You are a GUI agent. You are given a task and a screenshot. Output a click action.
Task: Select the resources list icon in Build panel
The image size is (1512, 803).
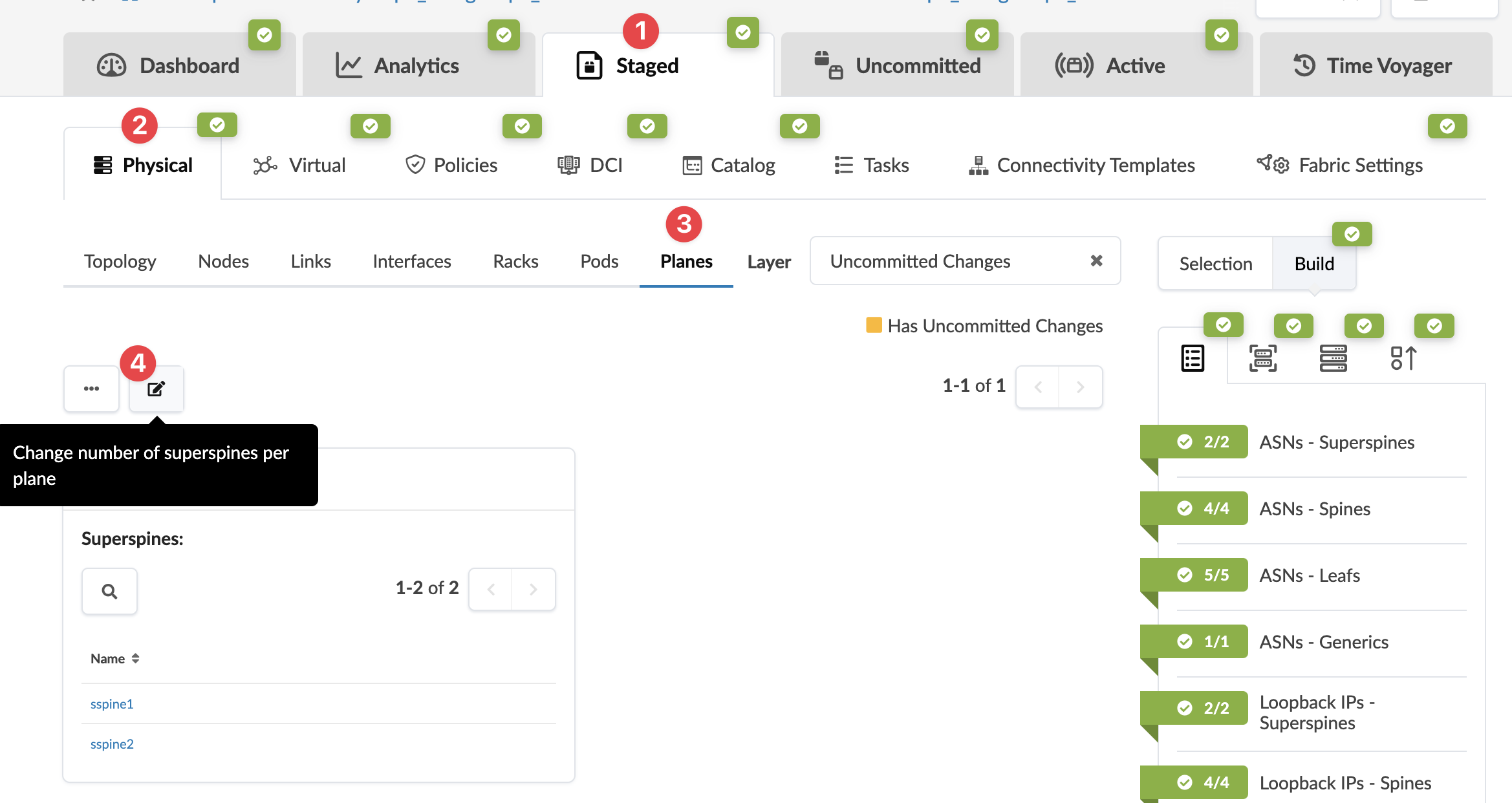pyautogui.click(x=1193, y=358)
